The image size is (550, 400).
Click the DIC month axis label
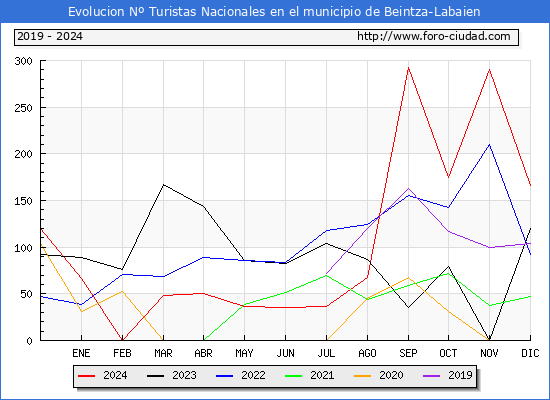click(x=530, y=353)
